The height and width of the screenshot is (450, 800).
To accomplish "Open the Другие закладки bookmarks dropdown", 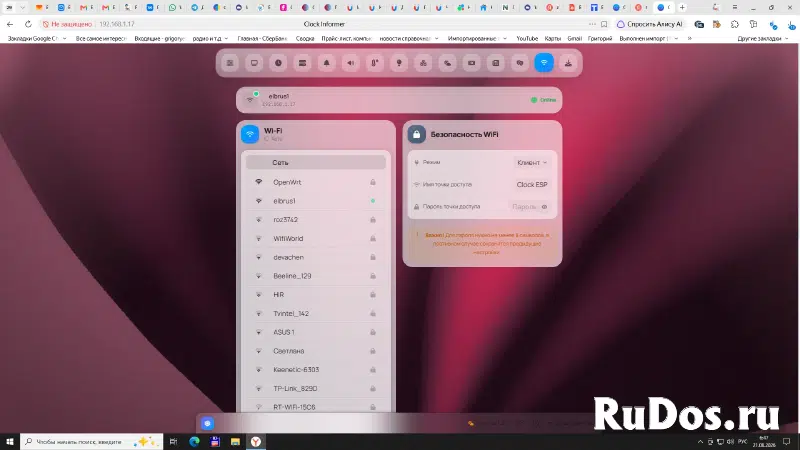I will [763, 38].
